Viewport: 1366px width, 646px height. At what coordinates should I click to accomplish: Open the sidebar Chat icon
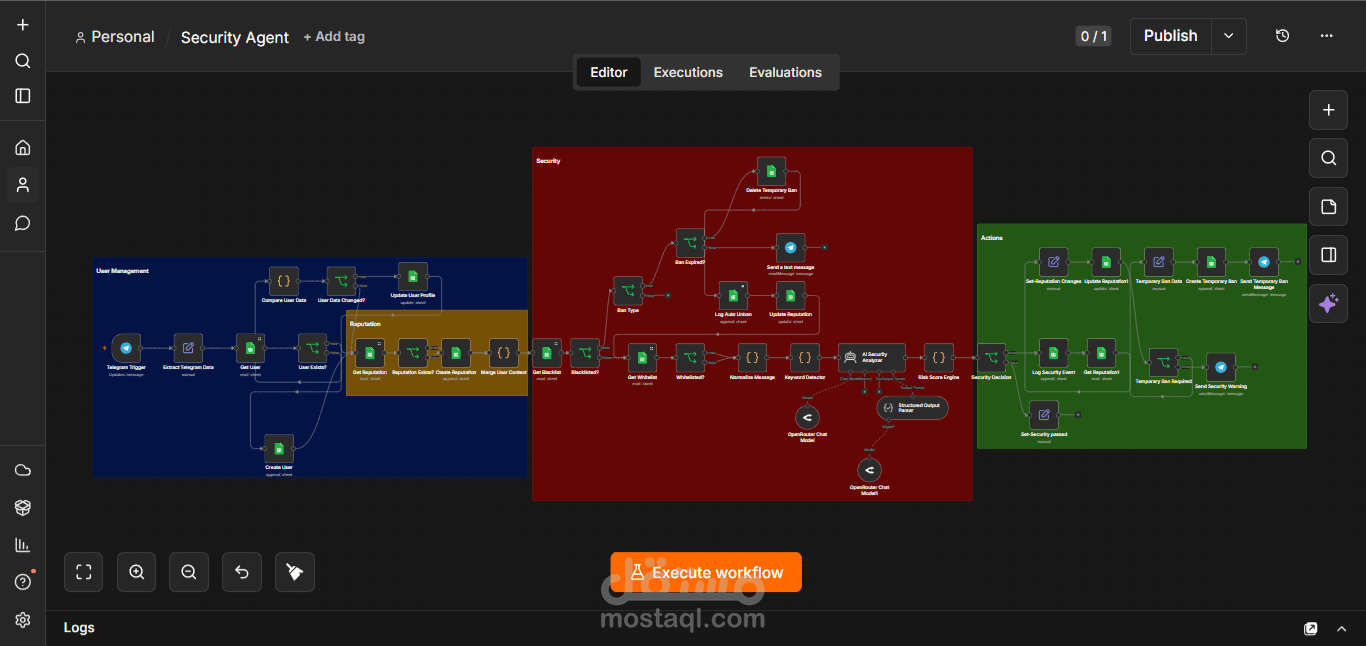(x=23, y=223)
